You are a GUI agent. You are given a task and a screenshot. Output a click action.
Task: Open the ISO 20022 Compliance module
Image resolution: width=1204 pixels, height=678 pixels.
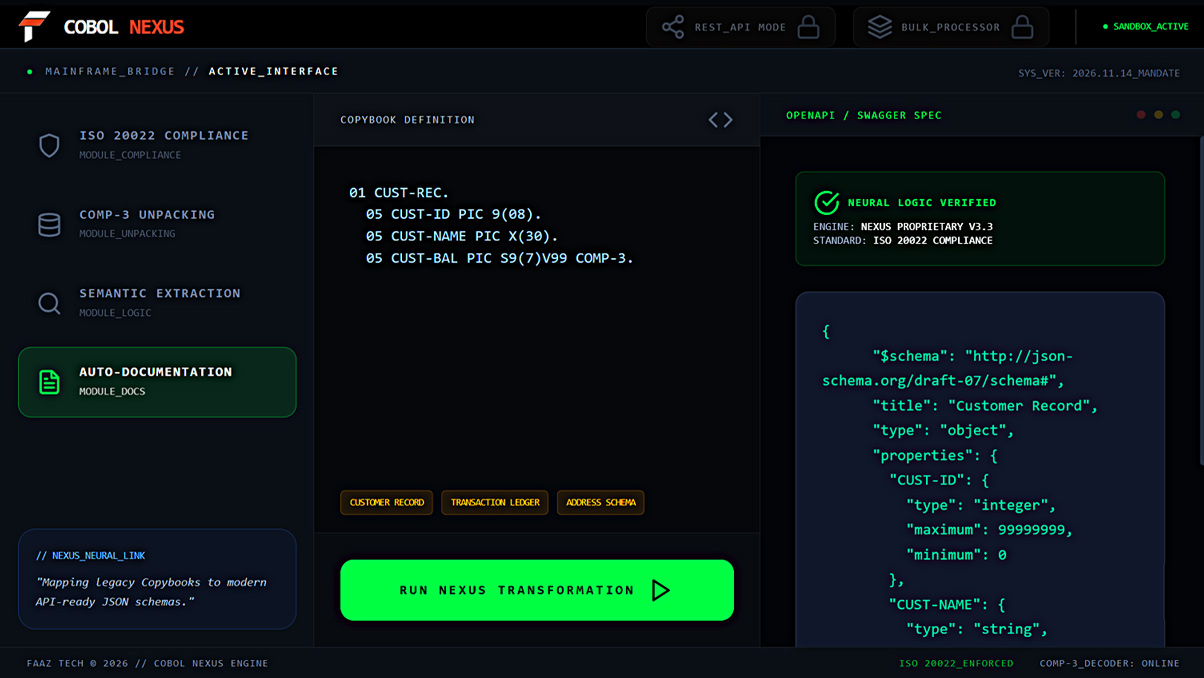click(x=157, y=145)
